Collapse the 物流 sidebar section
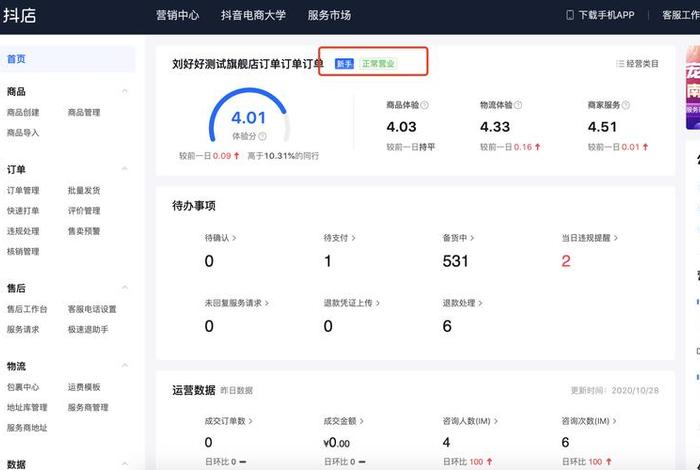 tap(125, 366)
